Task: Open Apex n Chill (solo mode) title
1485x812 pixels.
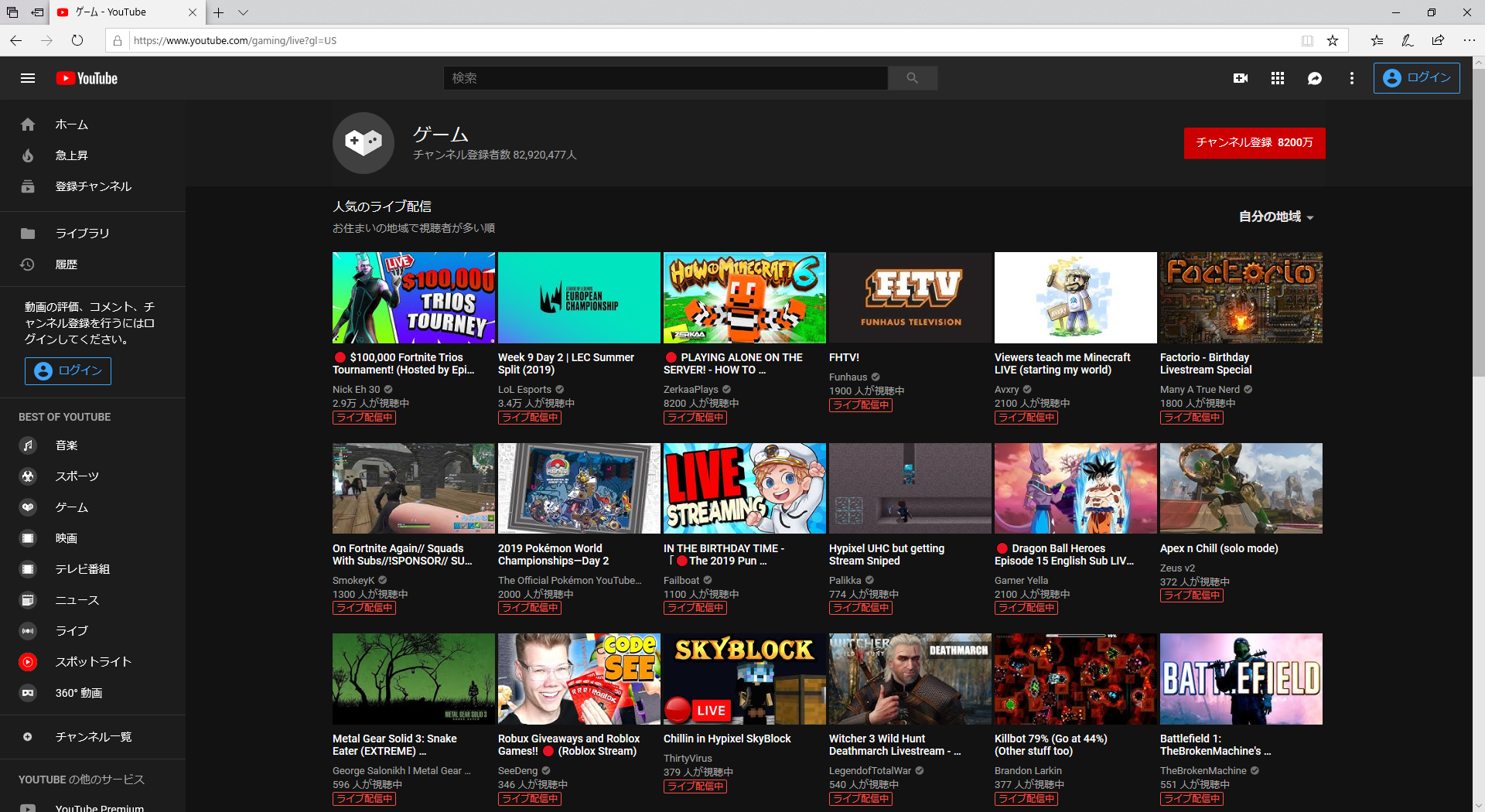Action: click(x=1219, y=548)
